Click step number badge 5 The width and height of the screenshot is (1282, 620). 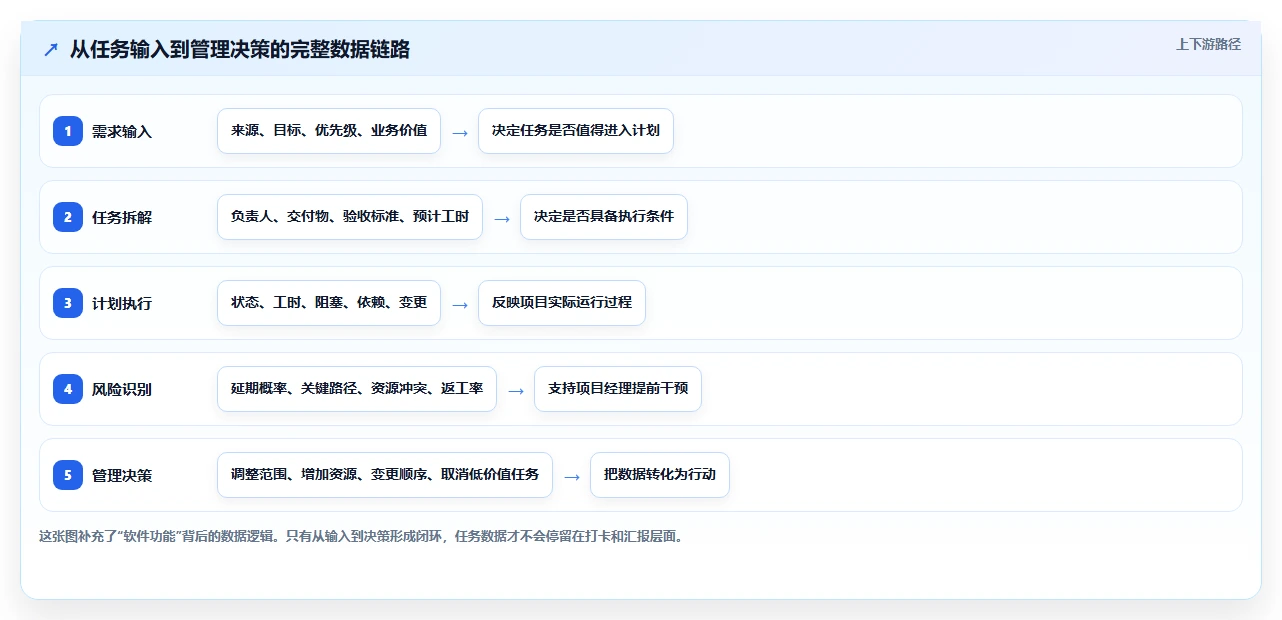[x=68, y=475]
